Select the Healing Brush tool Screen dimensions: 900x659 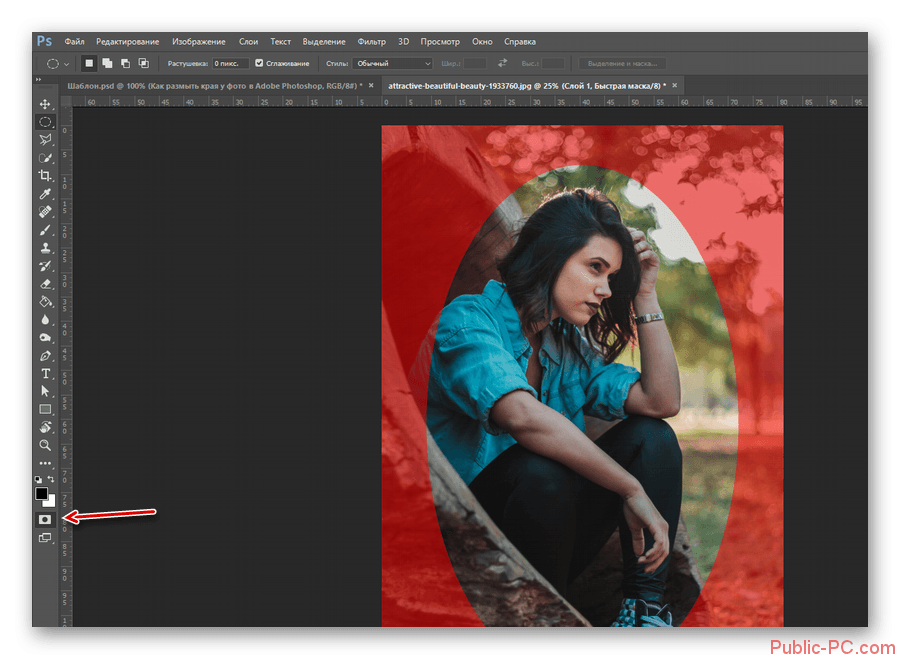[45, 211]
